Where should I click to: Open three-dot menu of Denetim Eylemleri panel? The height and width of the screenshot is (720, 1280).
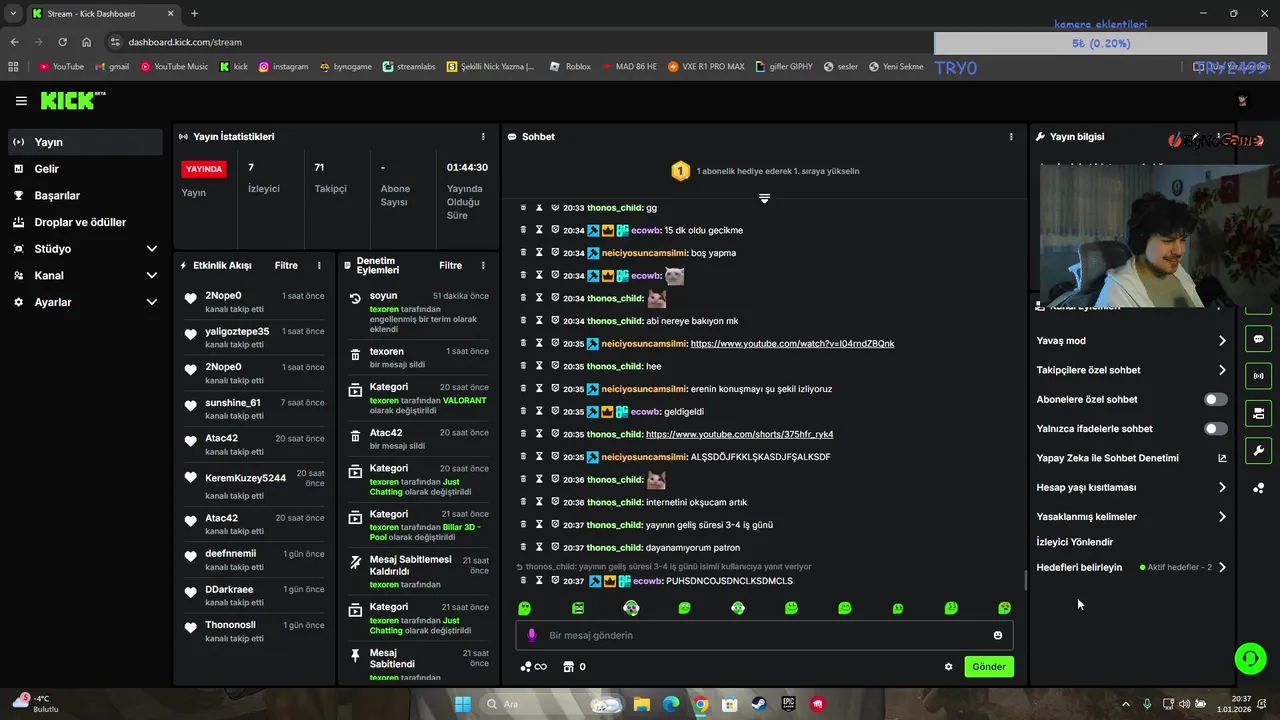(483, 266)
